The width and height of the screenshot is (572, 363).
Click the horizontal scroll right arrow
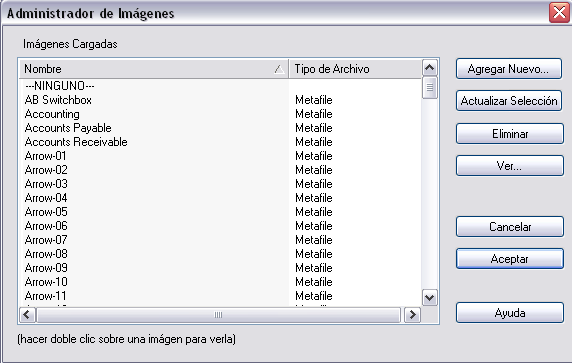pyautogui.click(x=412, y=314)
